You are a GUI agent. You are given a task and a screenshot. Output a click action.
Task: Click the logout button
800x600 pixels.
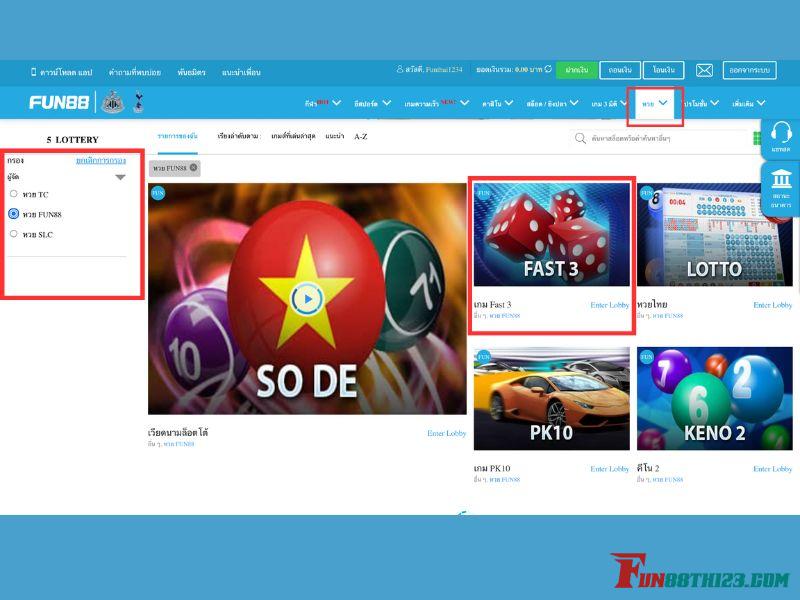[x=749, y=70]
